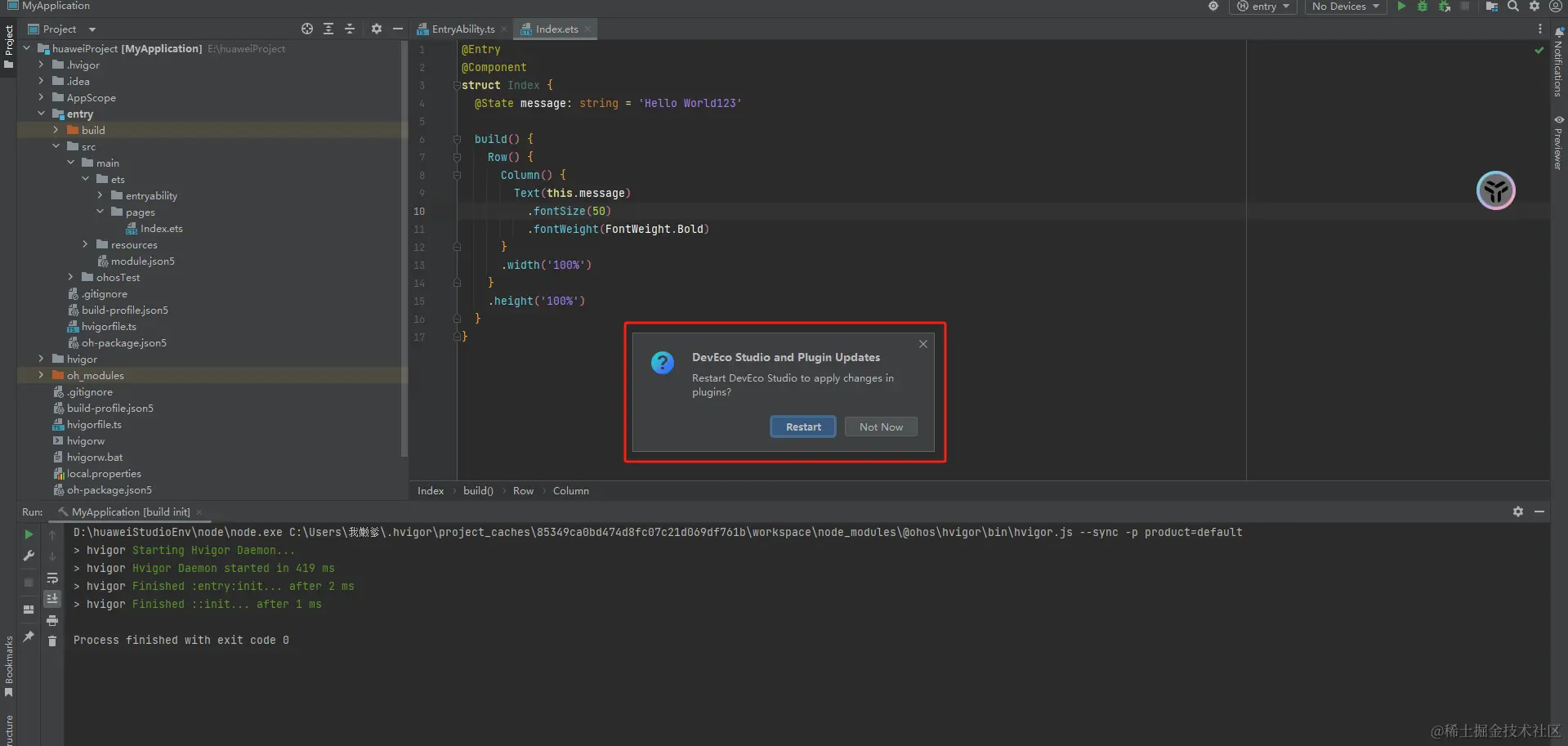Open the user account profile icon

coord(1556,7)
